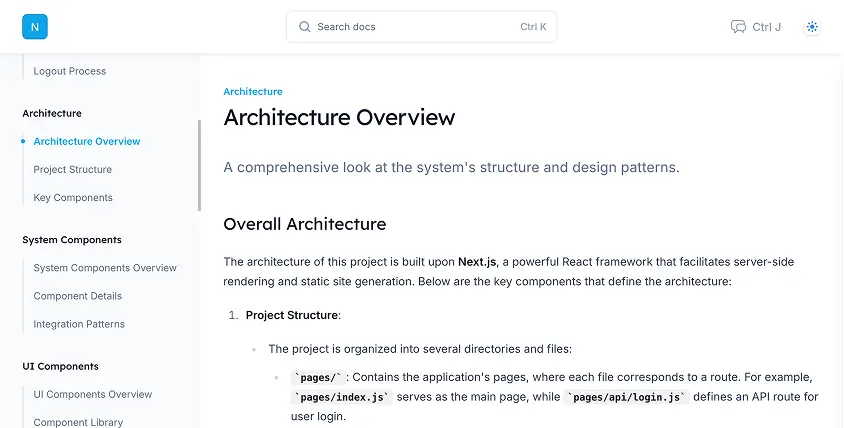The height and width of the screenshot is (428, 844).
Task: Go to Key Components page
Action: pos(73,198)
